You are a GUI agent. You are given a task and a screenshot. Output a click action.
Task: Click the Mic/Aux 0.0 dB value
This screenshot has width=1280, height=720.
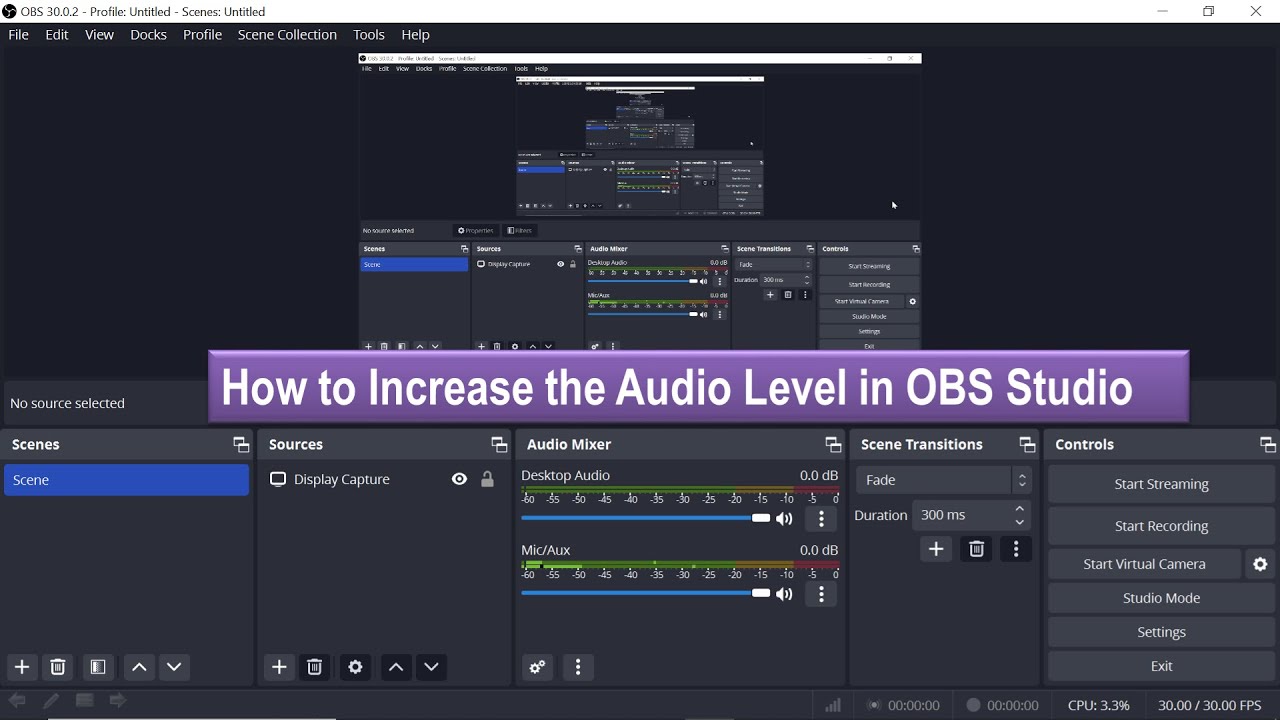coord(819,551)
